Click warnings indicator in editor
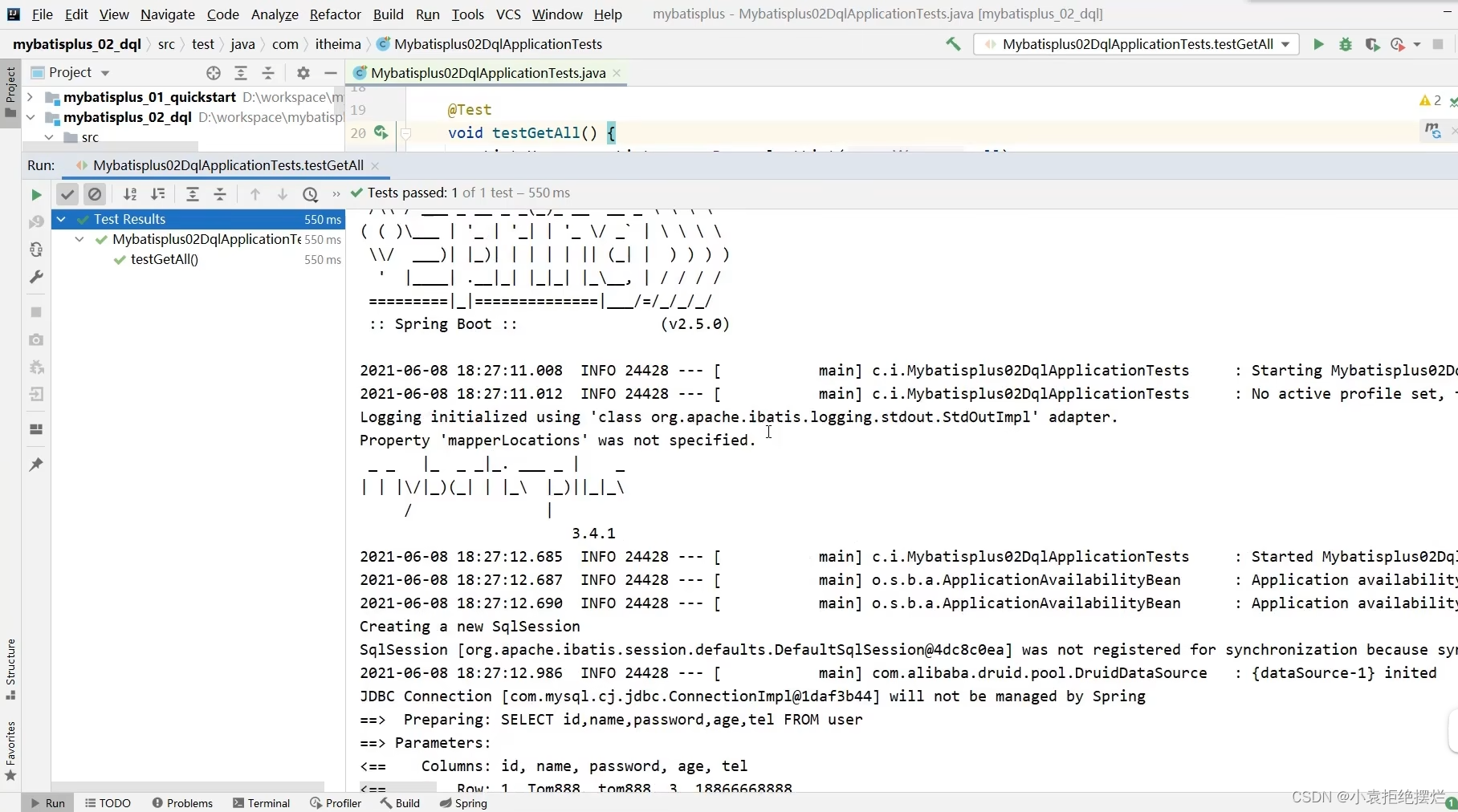 [x=1431, y=100]
